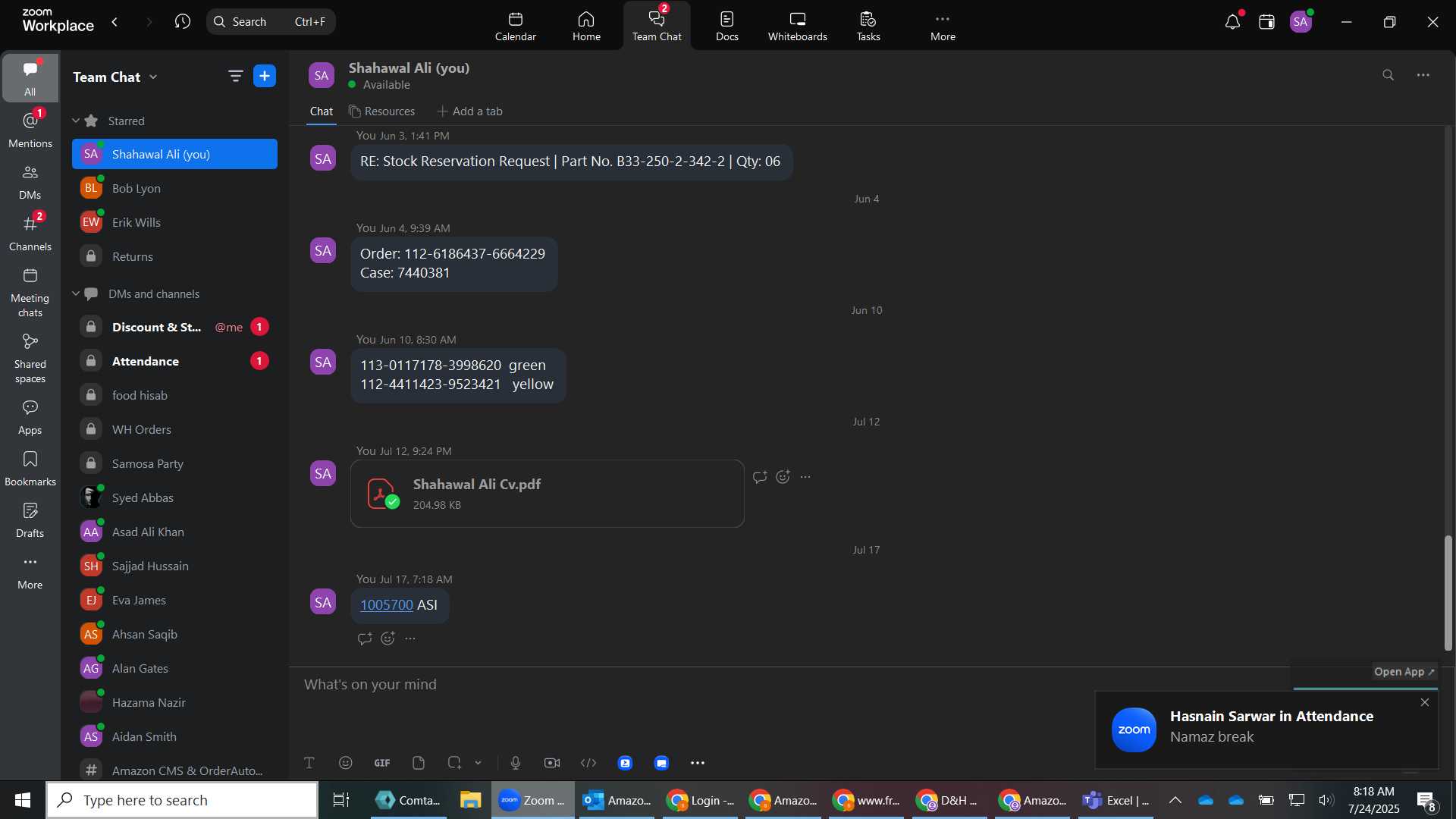Open the Windows Start menu

[x=23, y=800]
